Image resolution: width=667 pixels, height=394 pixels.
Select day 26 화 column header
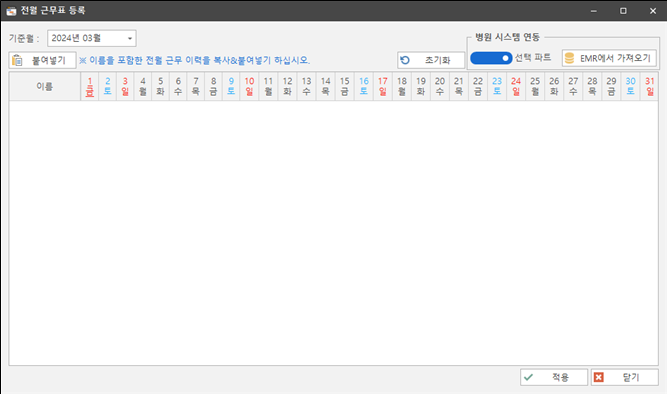[x=554, y=86]
